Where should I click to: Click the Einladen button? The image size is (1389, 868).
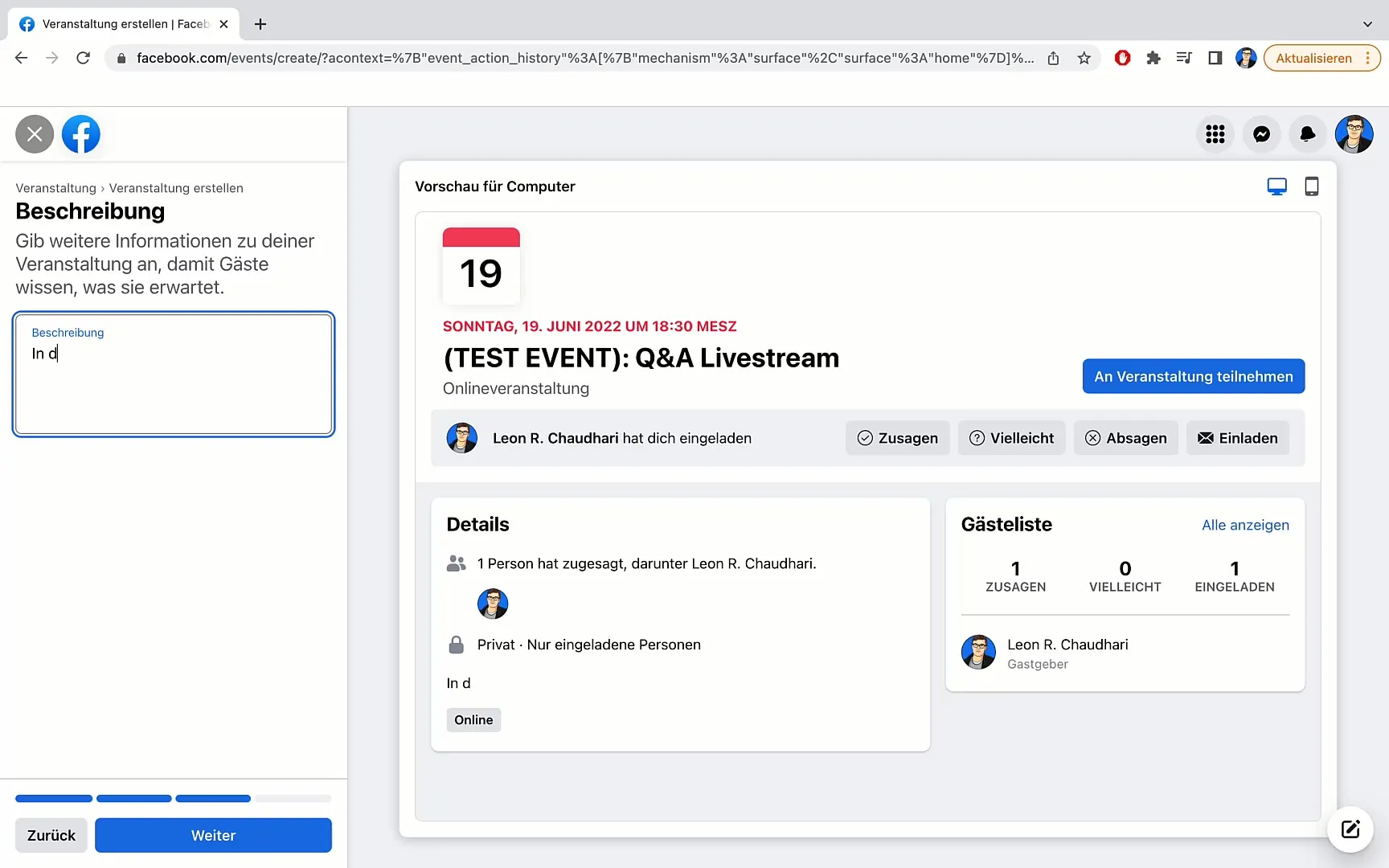1237,438
